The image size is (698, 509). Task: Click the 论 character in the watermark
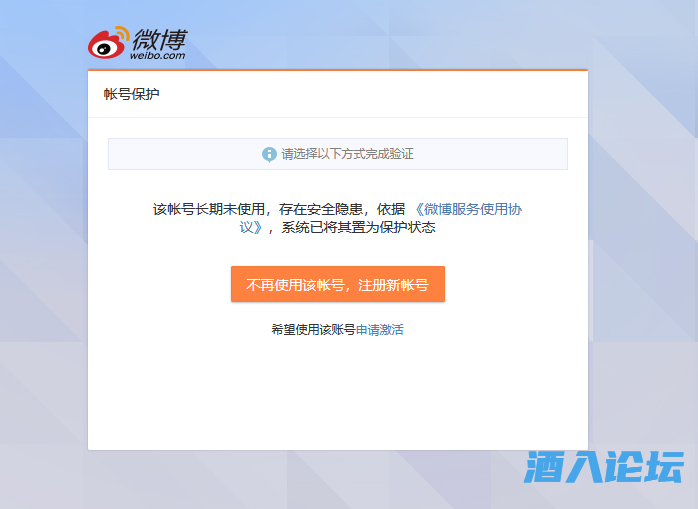624,467
